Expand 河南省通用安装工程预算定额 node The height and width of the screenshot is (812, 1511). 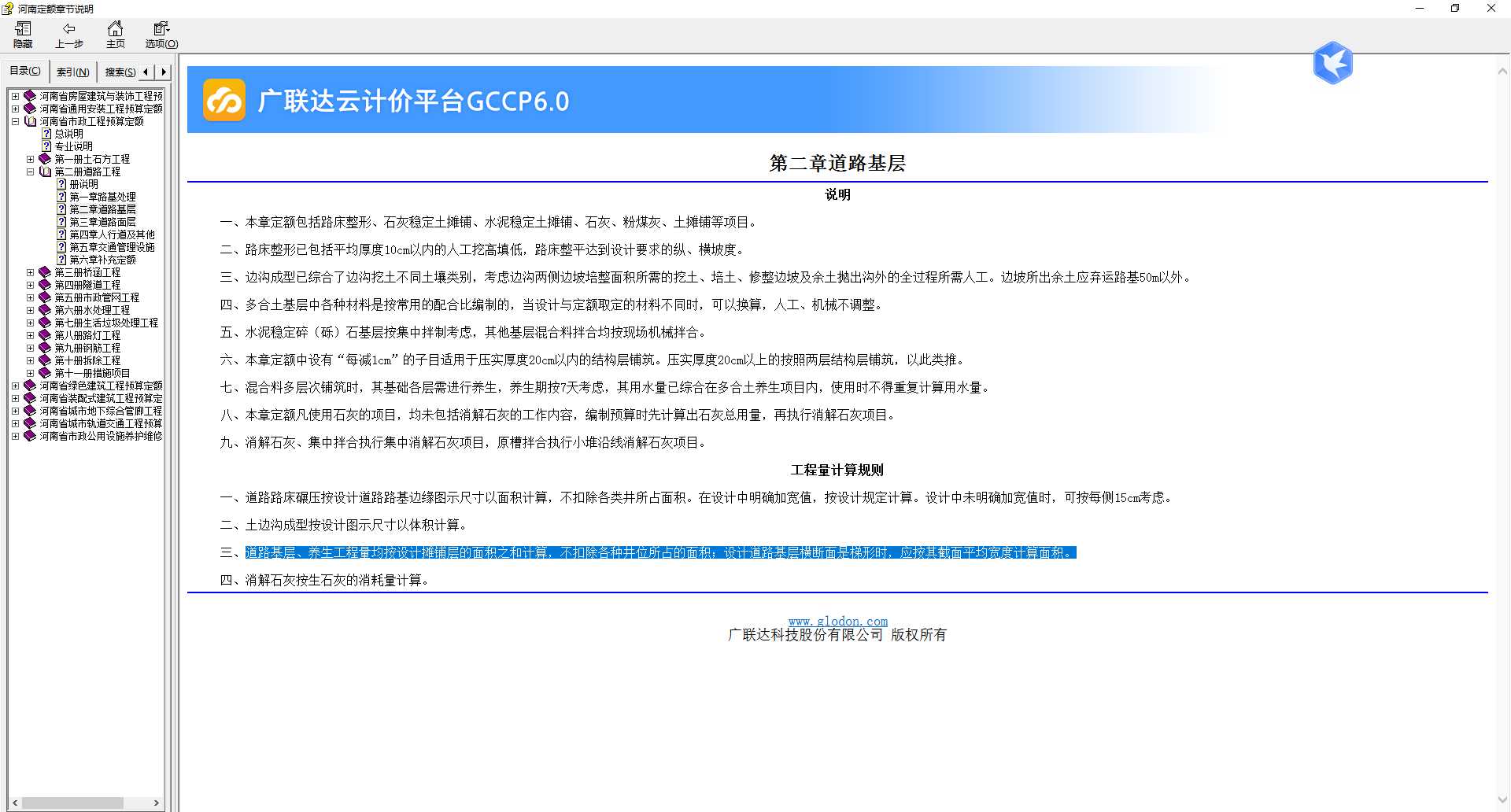coord(15,109)
